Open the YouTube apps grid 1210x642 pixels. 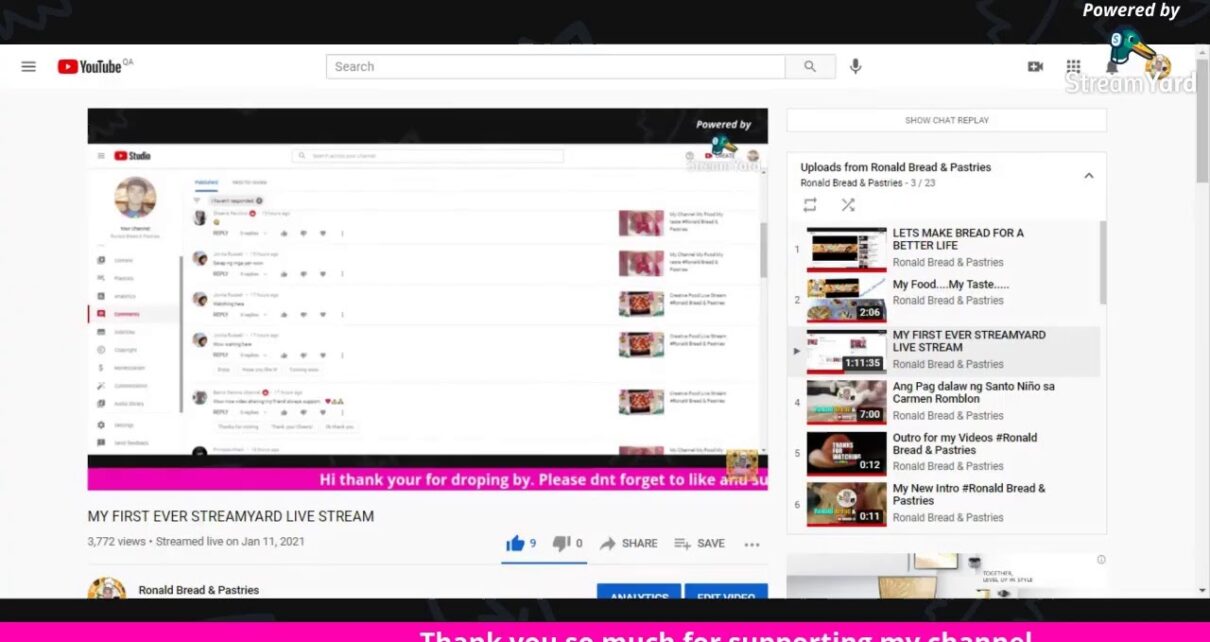[1073, 67]
